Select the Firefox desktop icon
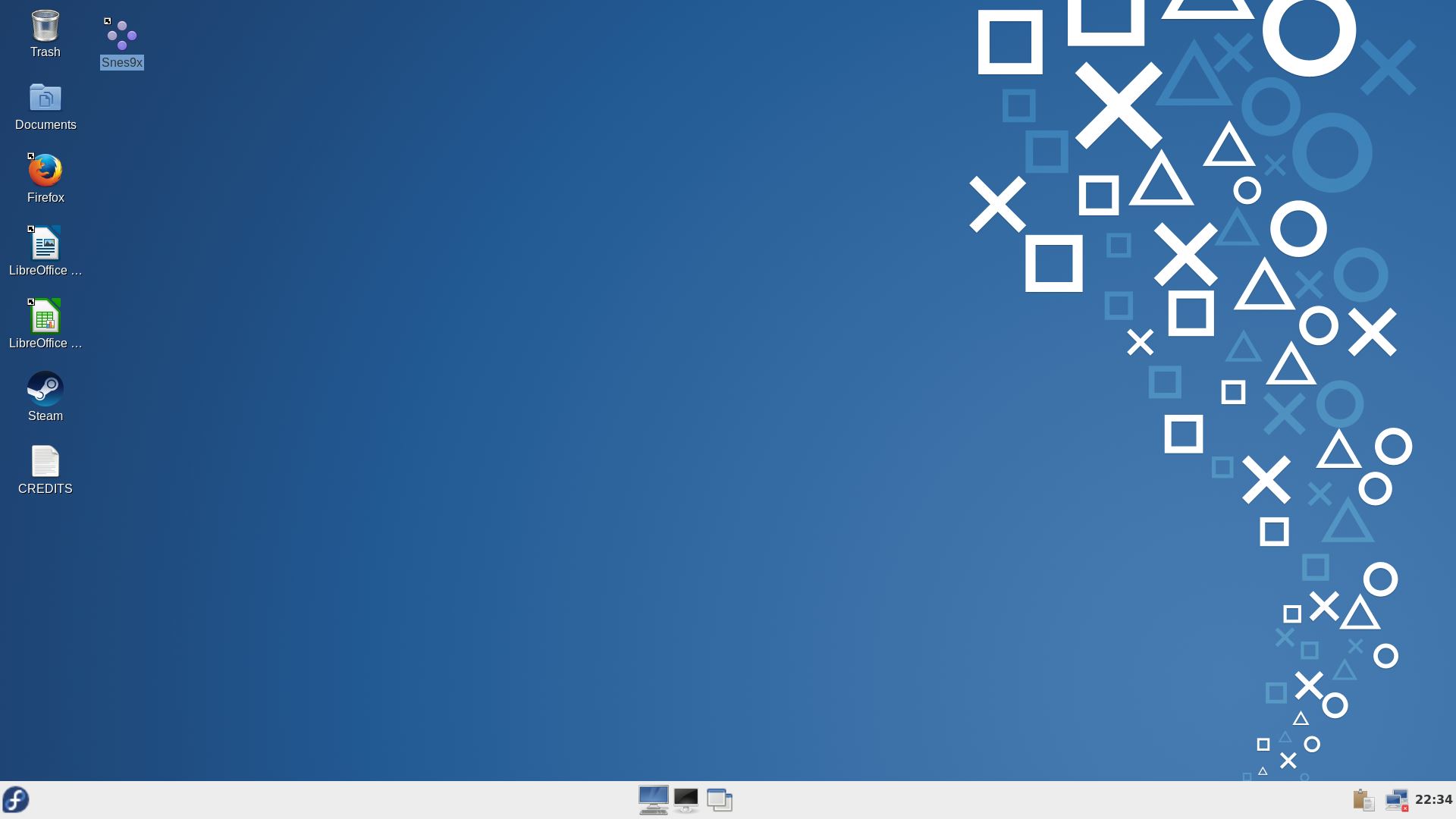1456x819 pixels. coord(45,171)
